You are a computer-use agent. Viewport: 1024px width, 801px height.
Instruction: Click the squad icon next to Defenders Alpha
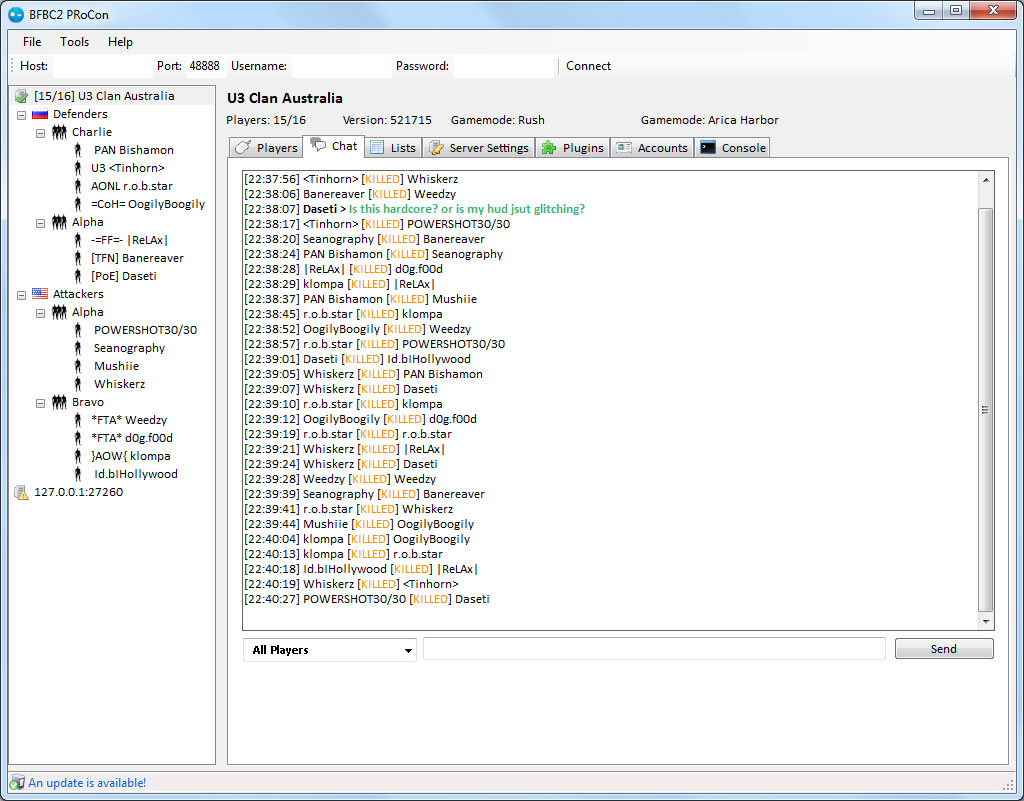pyautogui.click(x=59, y=222)
